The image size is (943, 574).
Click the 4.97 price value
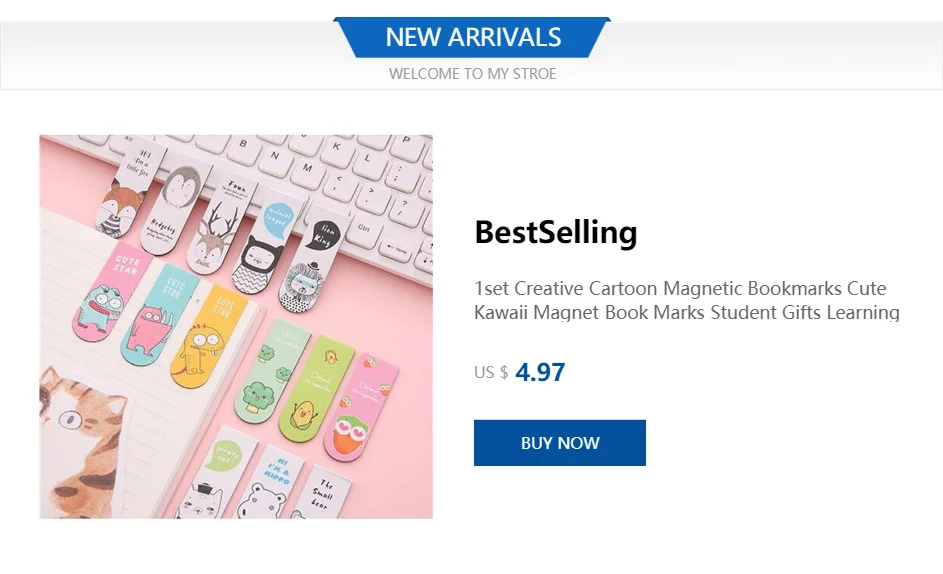[540, 372]
